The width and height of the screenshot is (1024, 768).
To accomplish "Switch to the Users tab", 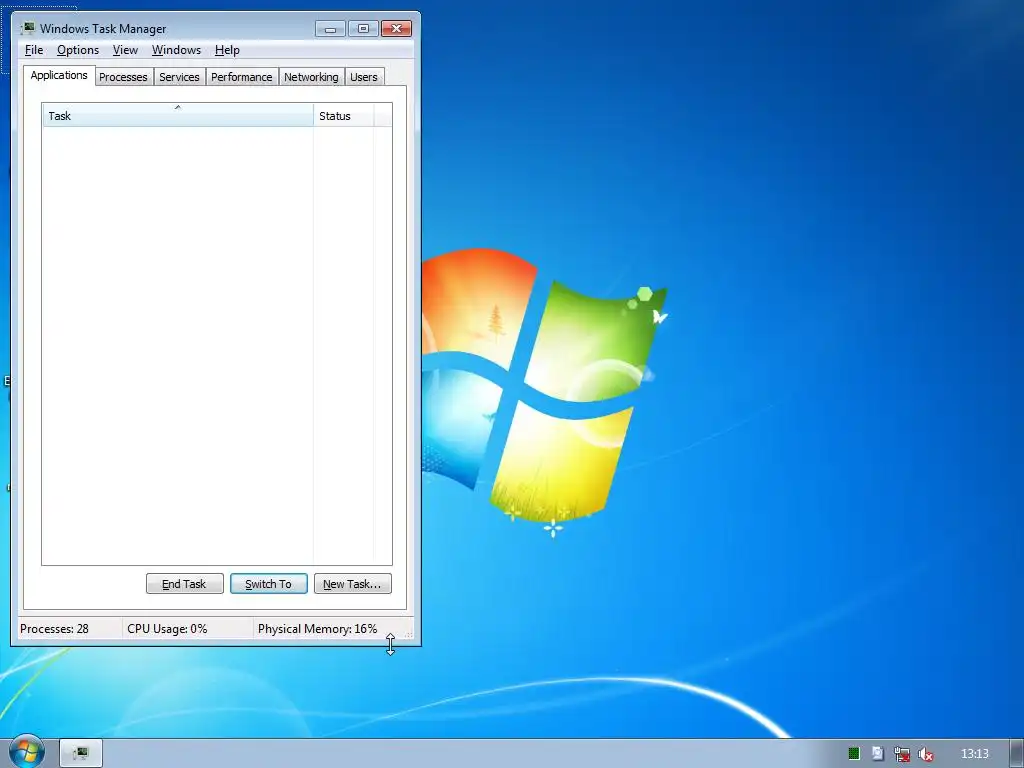I will tap(364, 77).
